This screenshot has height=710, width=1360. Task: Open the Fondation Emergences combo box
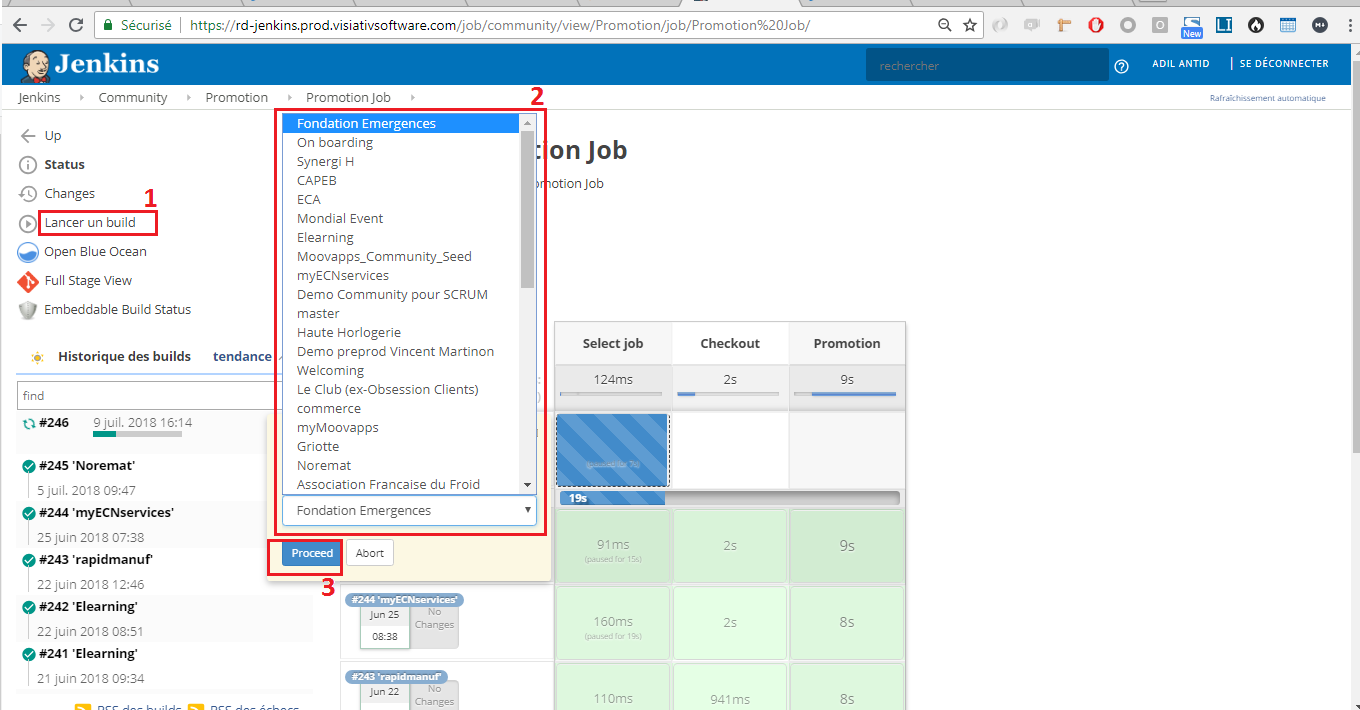tap(409, 510)
